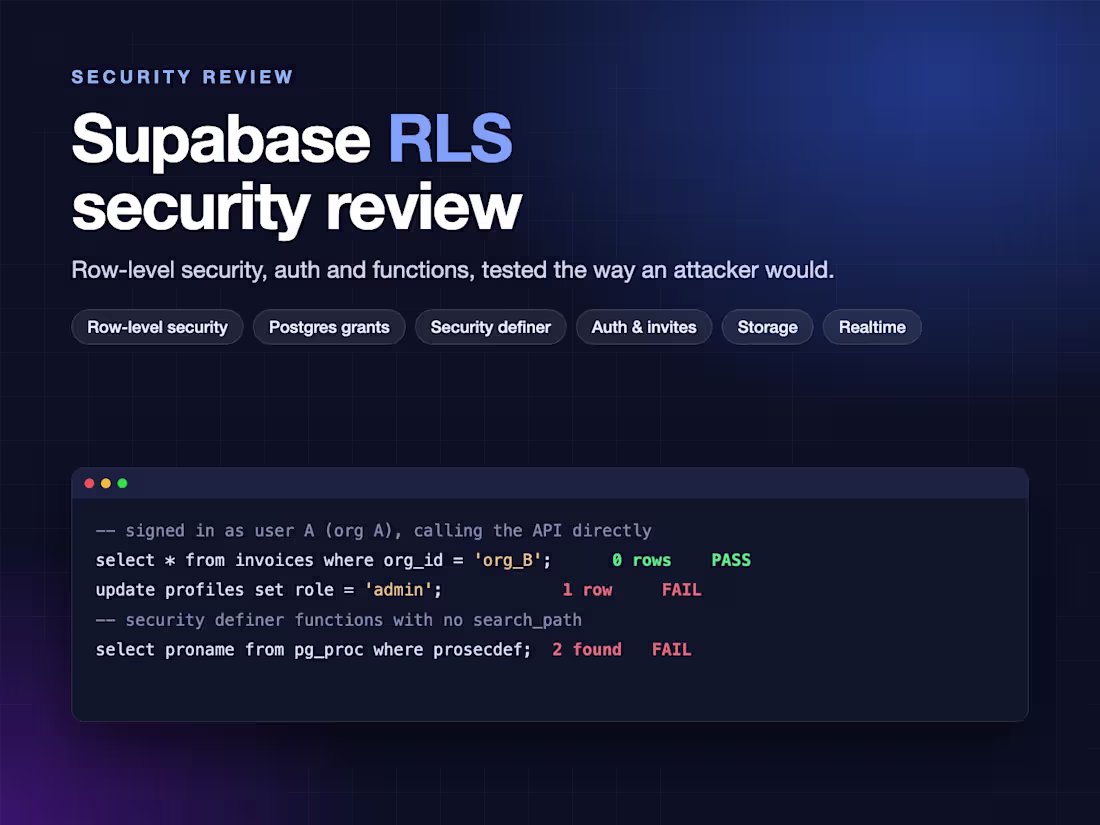
Task: Click the green PASS status
Action: pos(731,561)
